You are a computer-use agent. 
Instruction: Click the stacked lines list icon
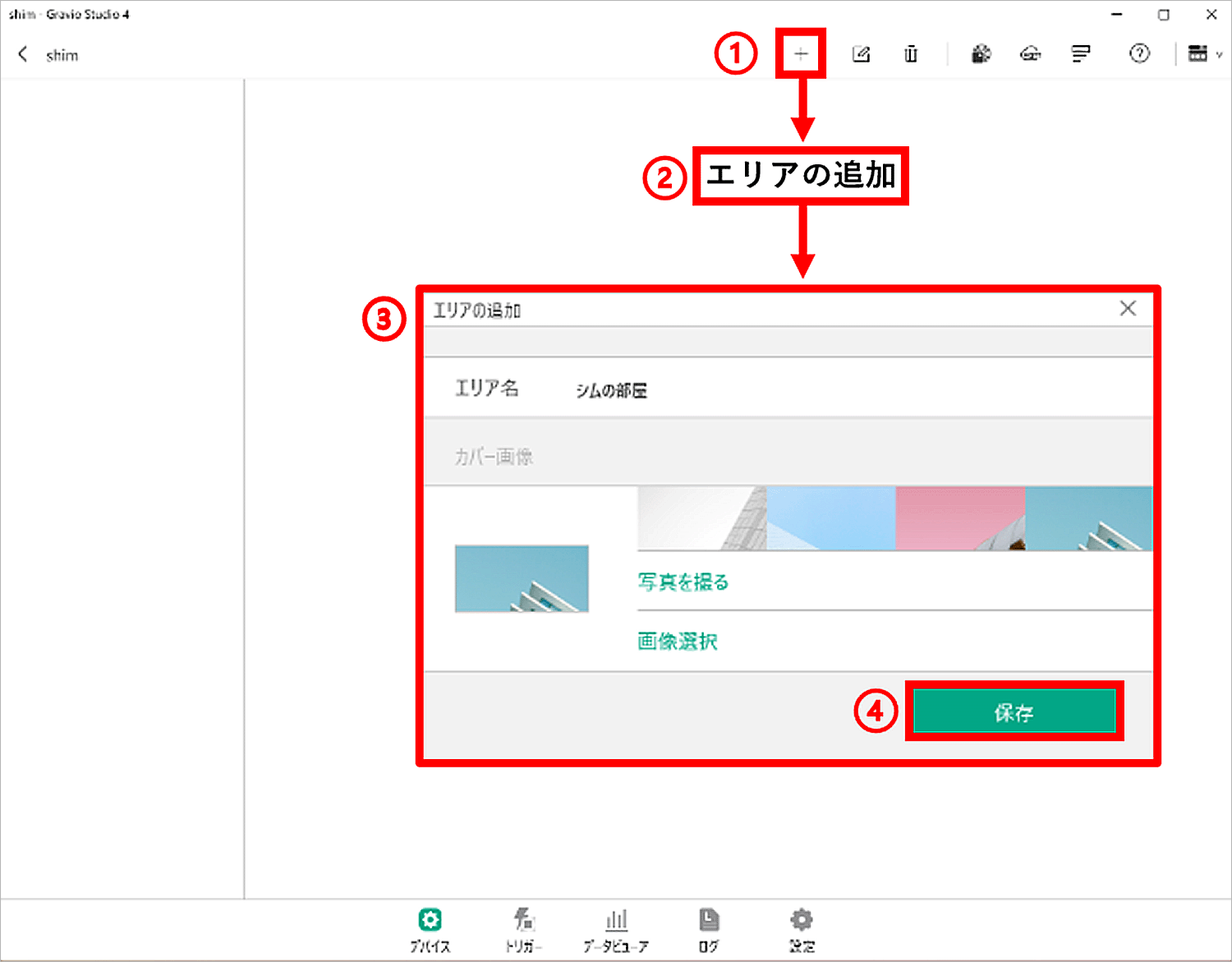click(x=1081, y=54)
